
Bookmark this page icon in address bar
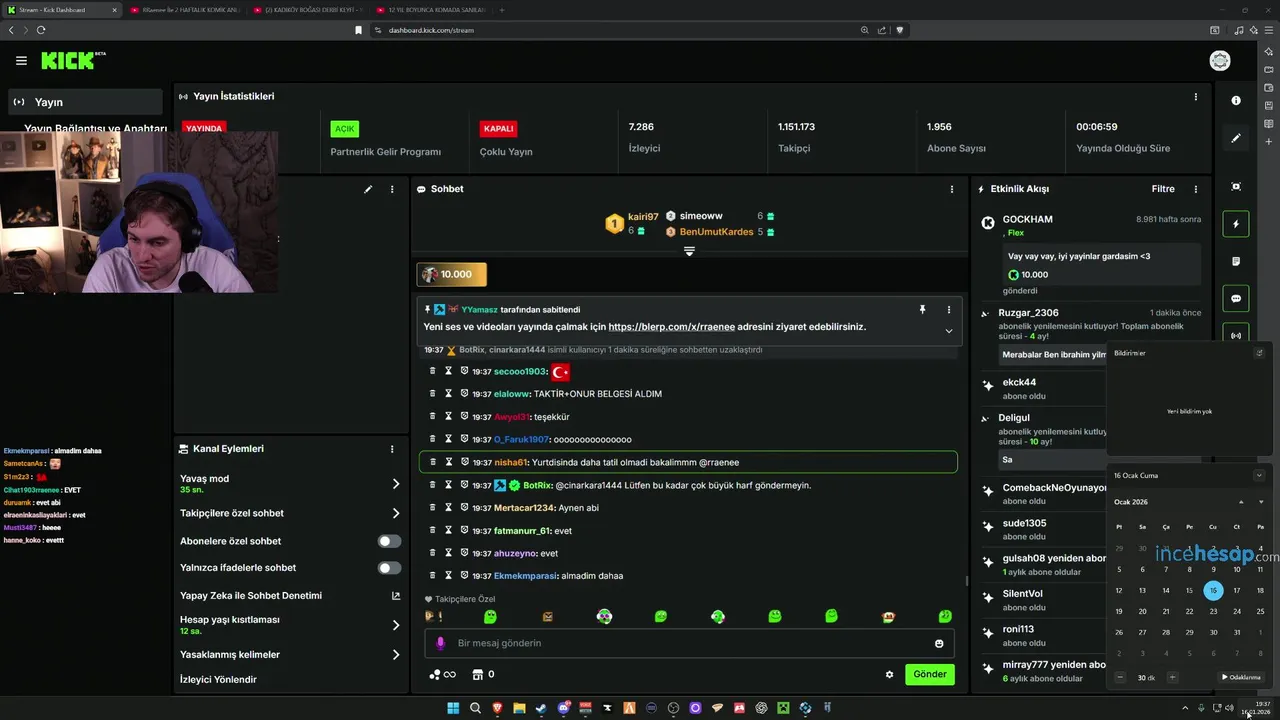[358, 30]
